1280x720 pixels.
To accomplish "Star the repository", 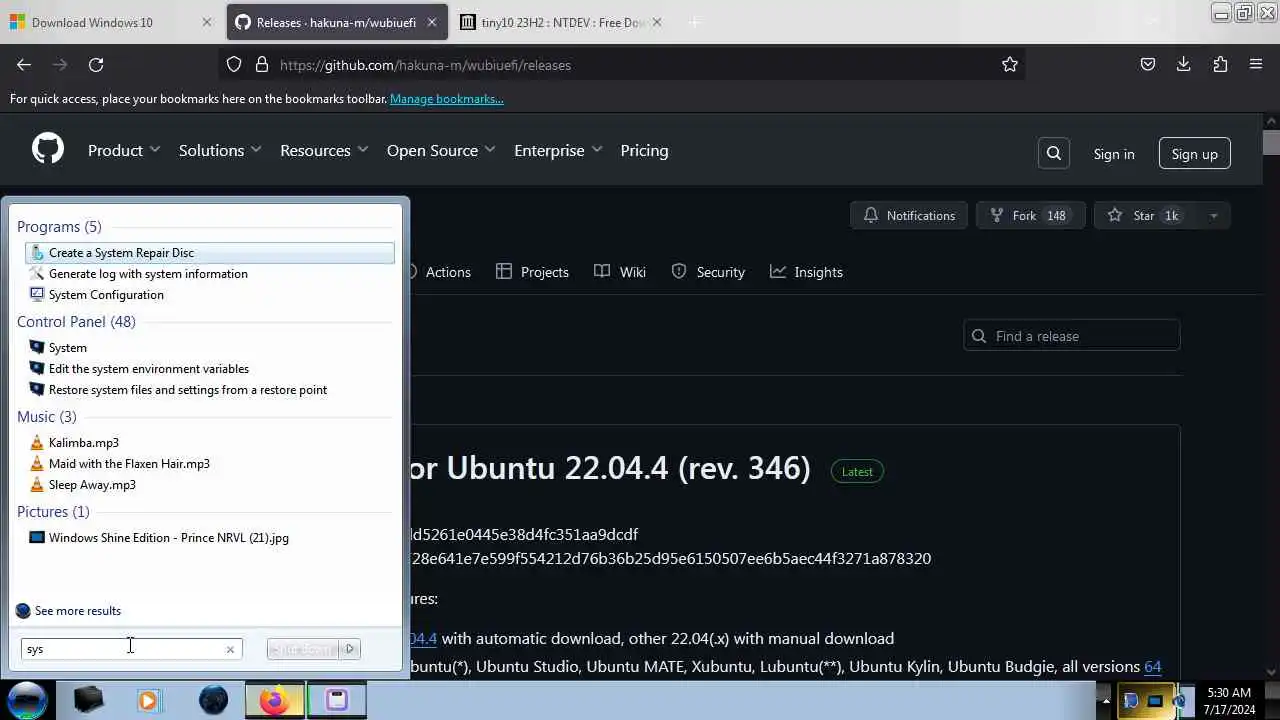I will tap(1145, 216).
